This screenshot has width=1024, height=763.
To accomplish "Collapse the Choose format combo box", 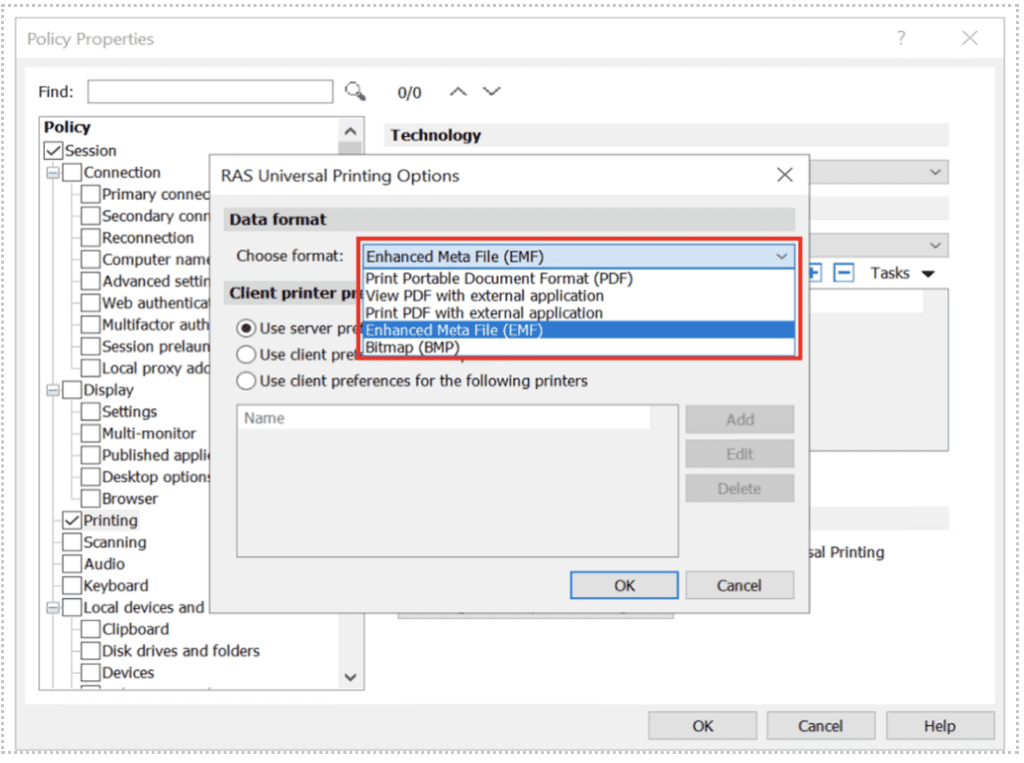I will pyautogui.click(x=781, y=257).
